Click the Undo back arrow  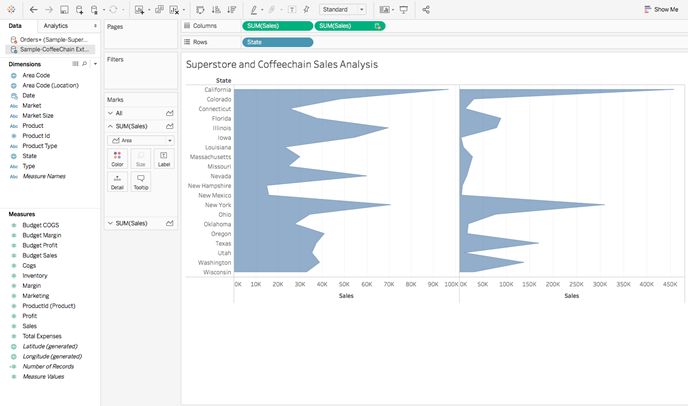33,9
